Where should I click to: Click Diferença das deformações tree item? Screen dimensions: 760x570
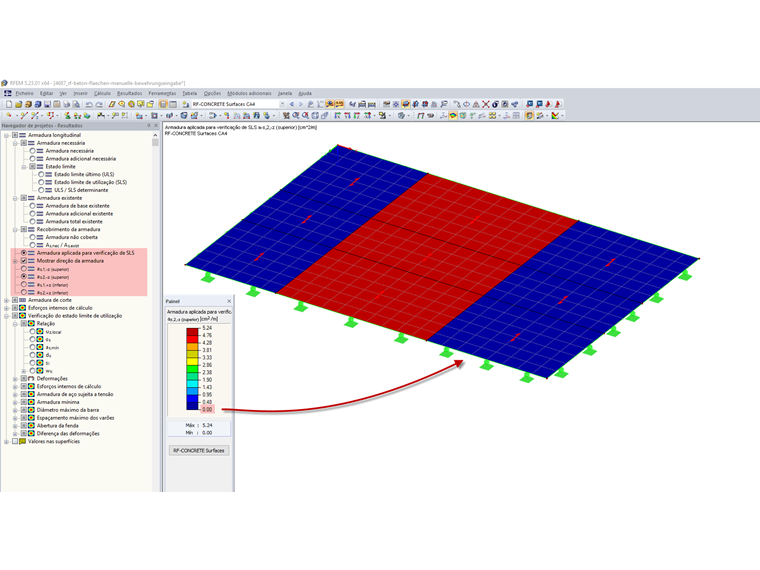coord(68,433)
